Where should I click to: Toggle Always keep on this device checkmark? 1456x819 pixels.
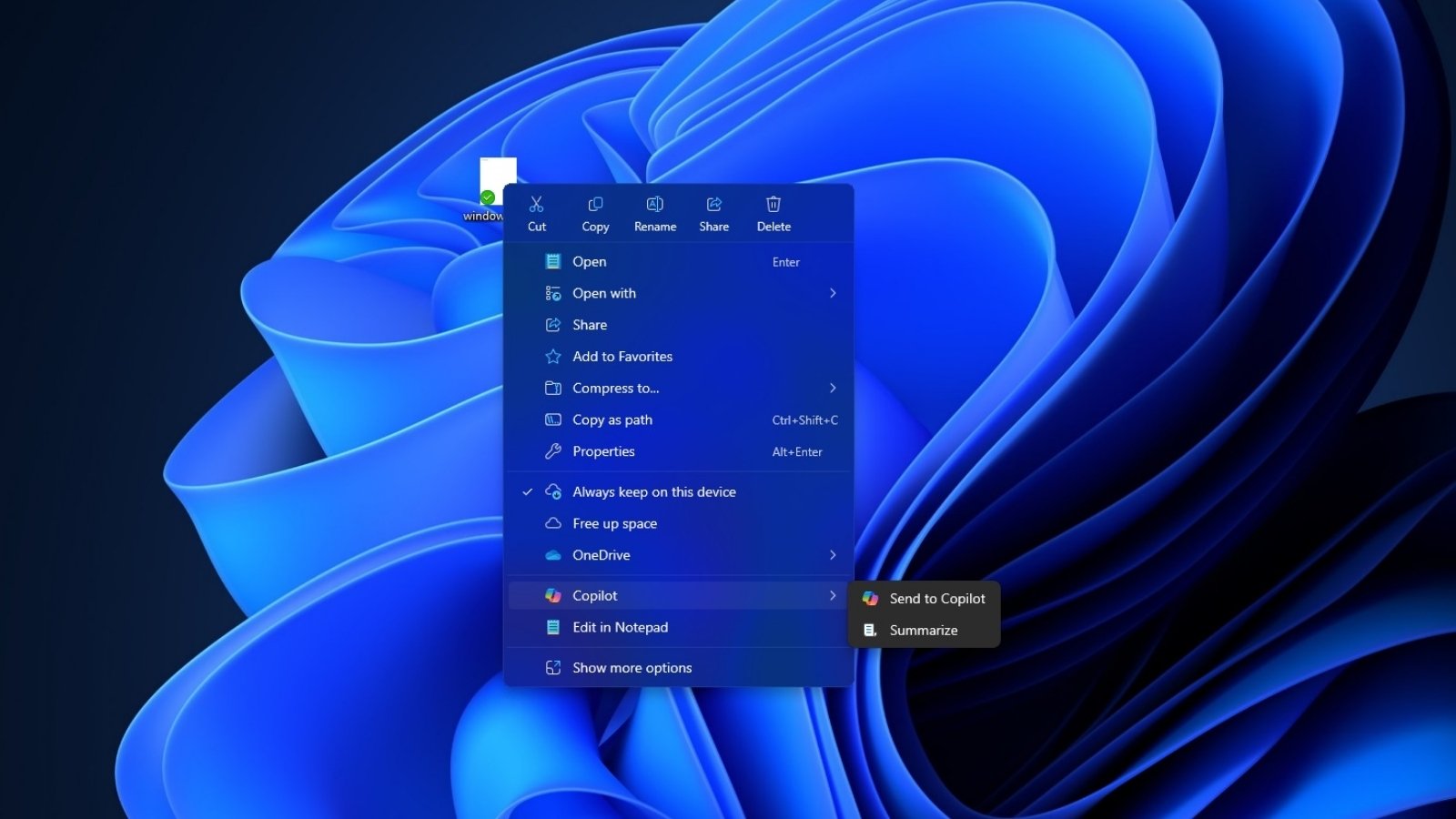coord(527,491)
